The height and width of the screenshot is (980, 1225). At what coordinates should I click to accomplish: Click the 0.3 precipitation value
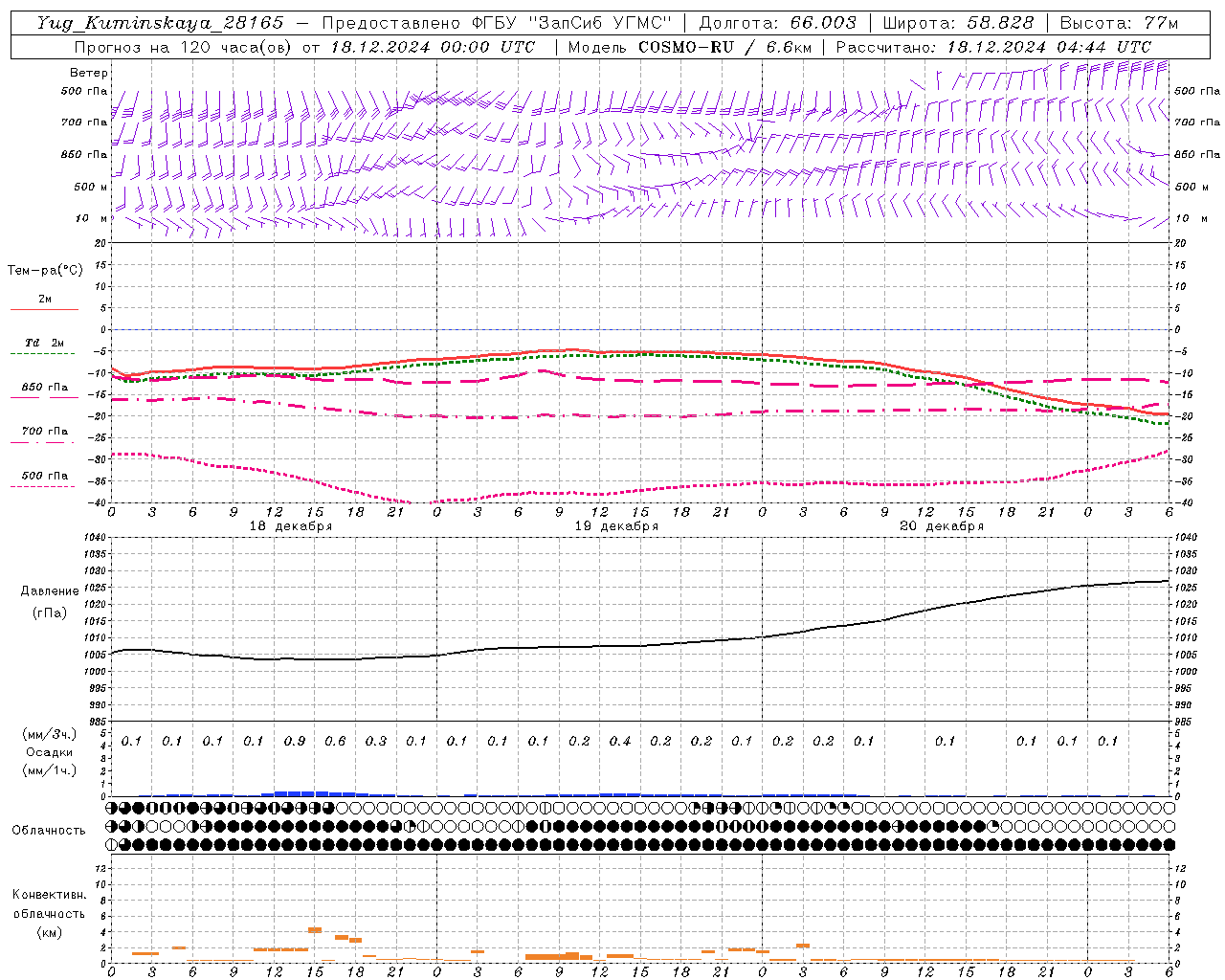pos(376,741)
